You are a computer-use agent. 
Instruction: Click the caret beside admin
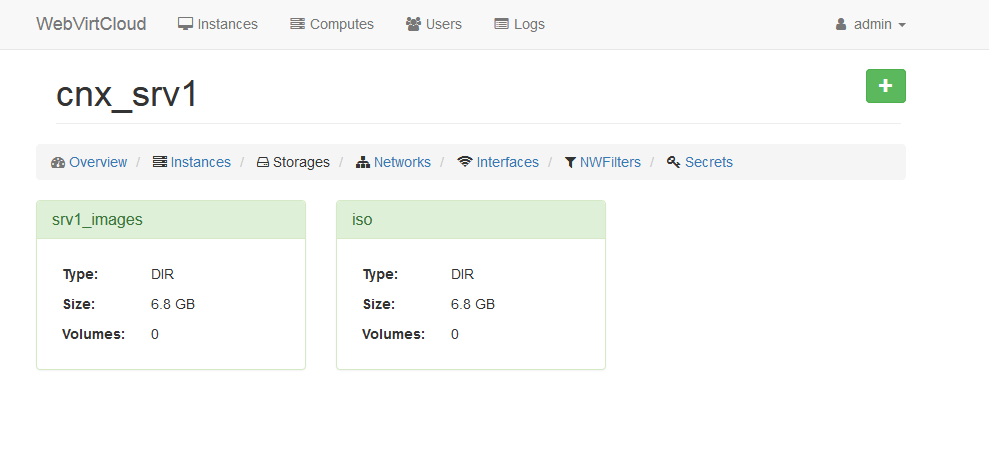point(902,25)
